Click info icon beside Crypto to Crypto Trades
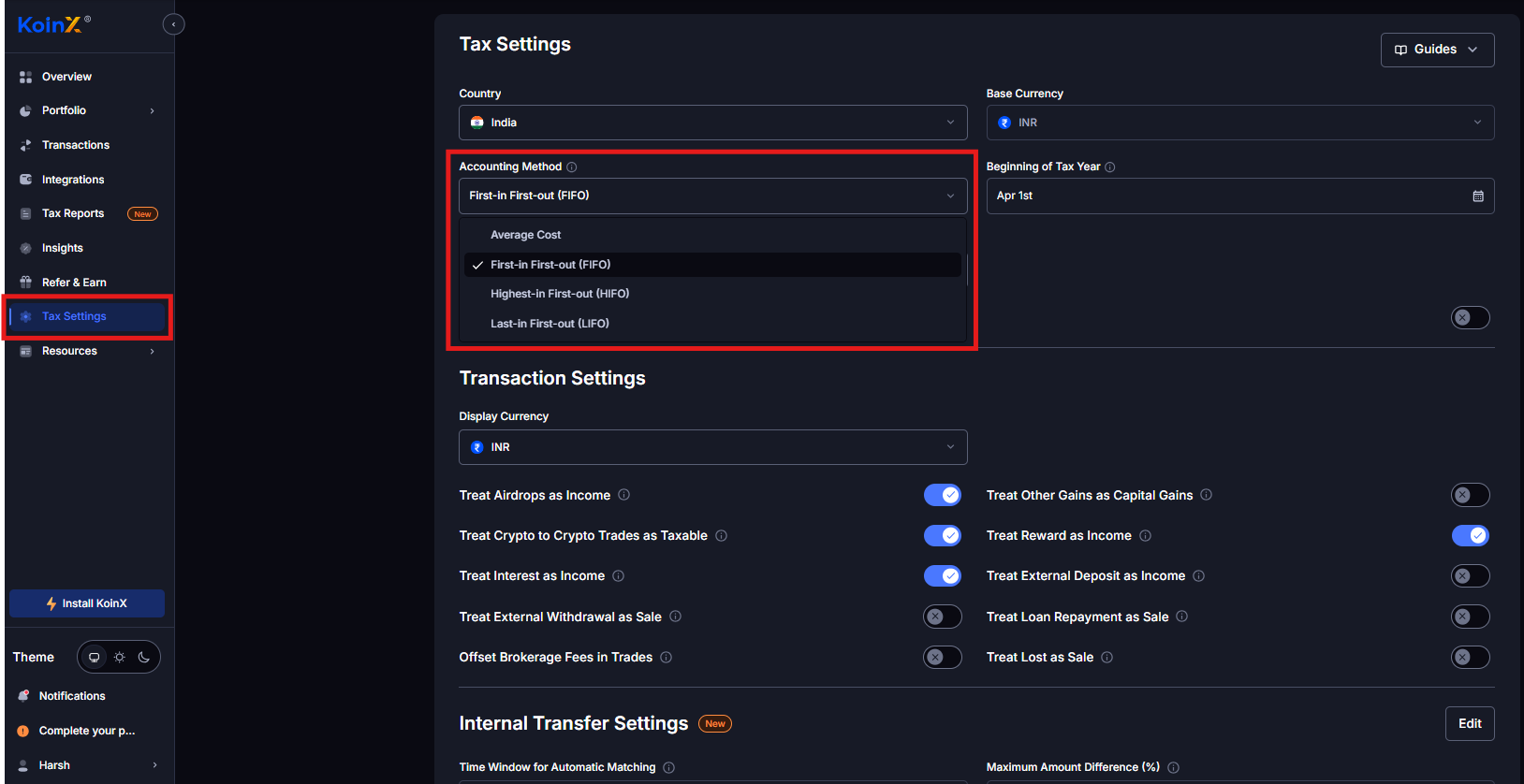Image resolution: width=1524 pixels, height=784 pixels. click(x=722, y=536)
